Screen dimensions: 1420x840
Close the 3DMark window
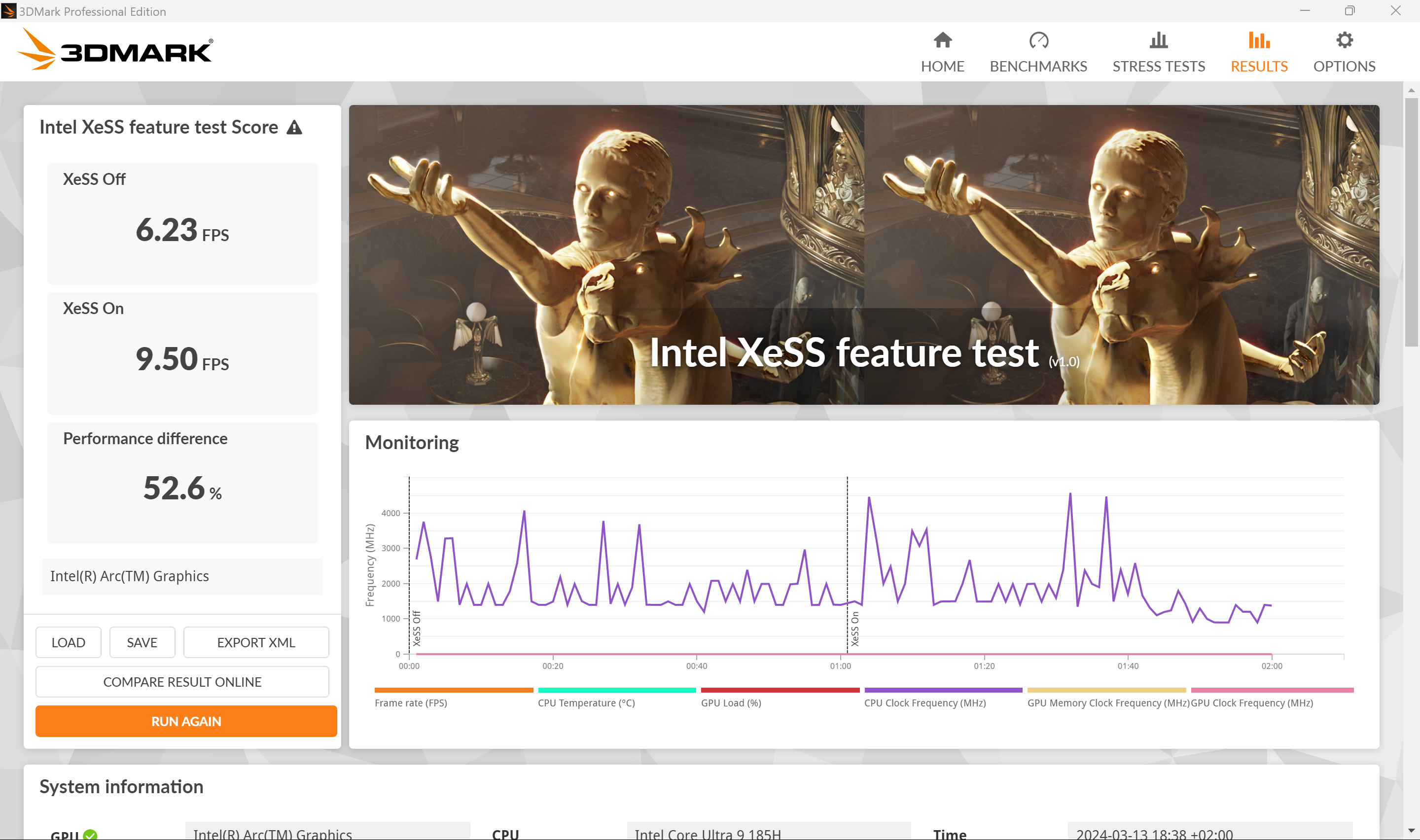(1396, 11)
